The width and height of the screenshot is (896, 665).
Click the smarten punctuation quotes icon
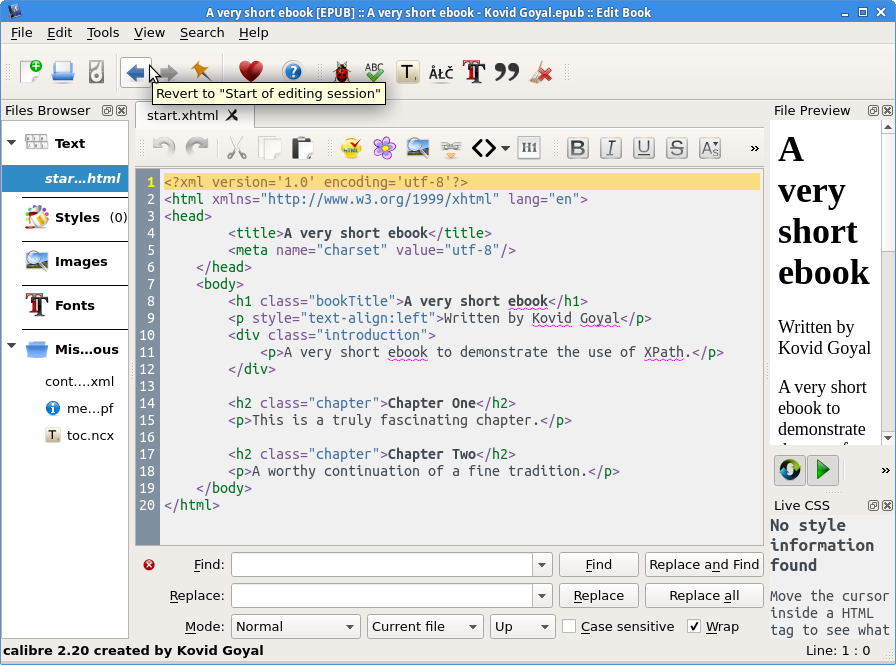click(507, 71)
